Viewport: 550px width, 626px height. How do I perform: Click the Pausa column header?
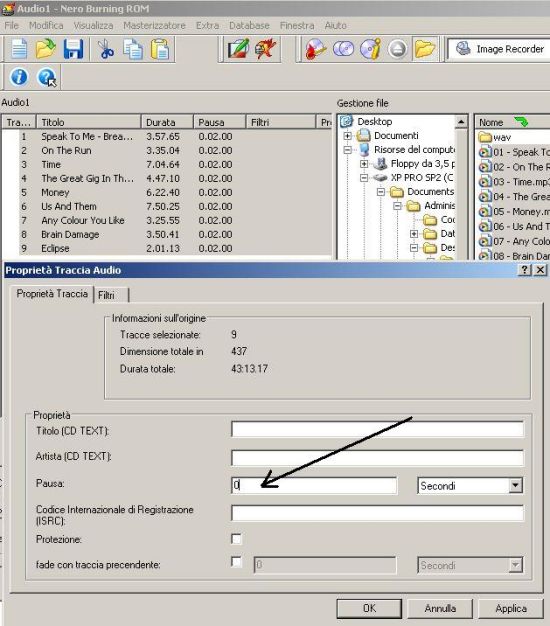pos(219,122)
